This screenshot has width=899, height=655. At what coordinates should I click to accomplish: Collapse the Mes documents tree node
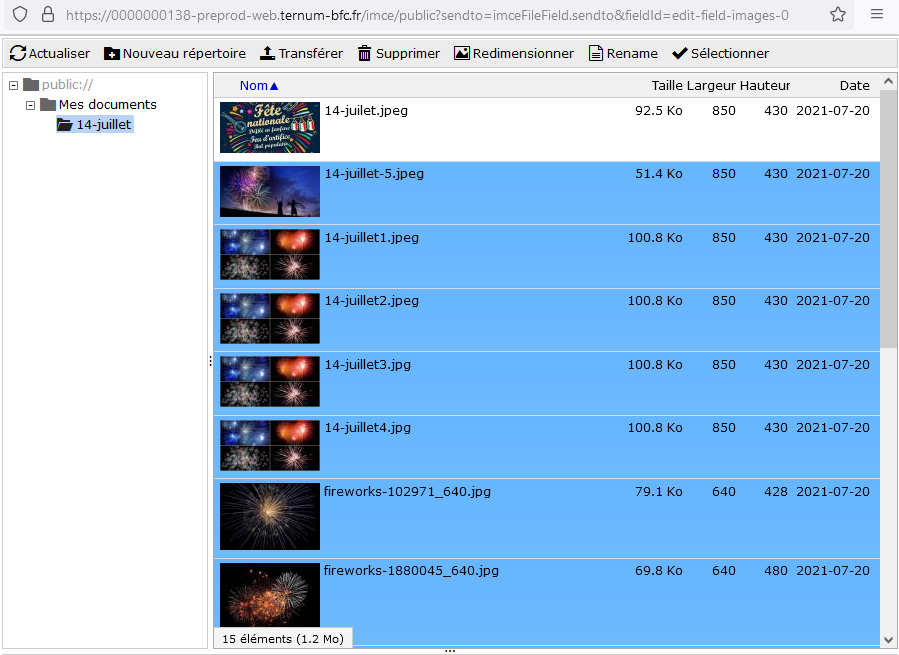[31, 105]
